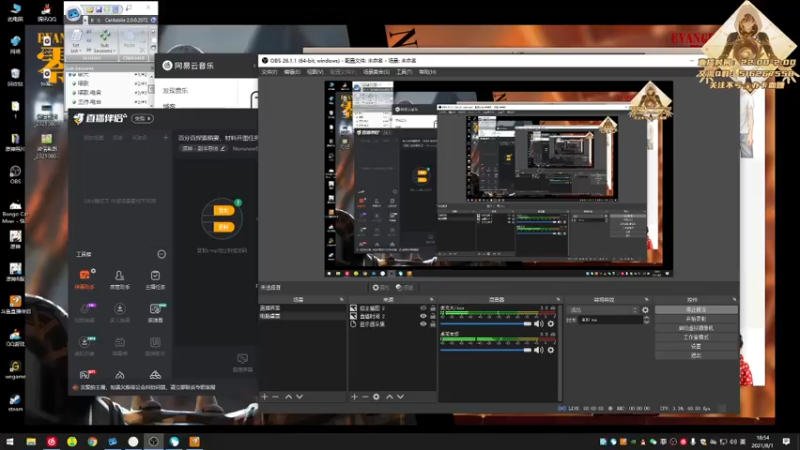The image size is (800, 450).
Task: Click 开始录制 button in OBS Controls
Action: pos(696,319)
